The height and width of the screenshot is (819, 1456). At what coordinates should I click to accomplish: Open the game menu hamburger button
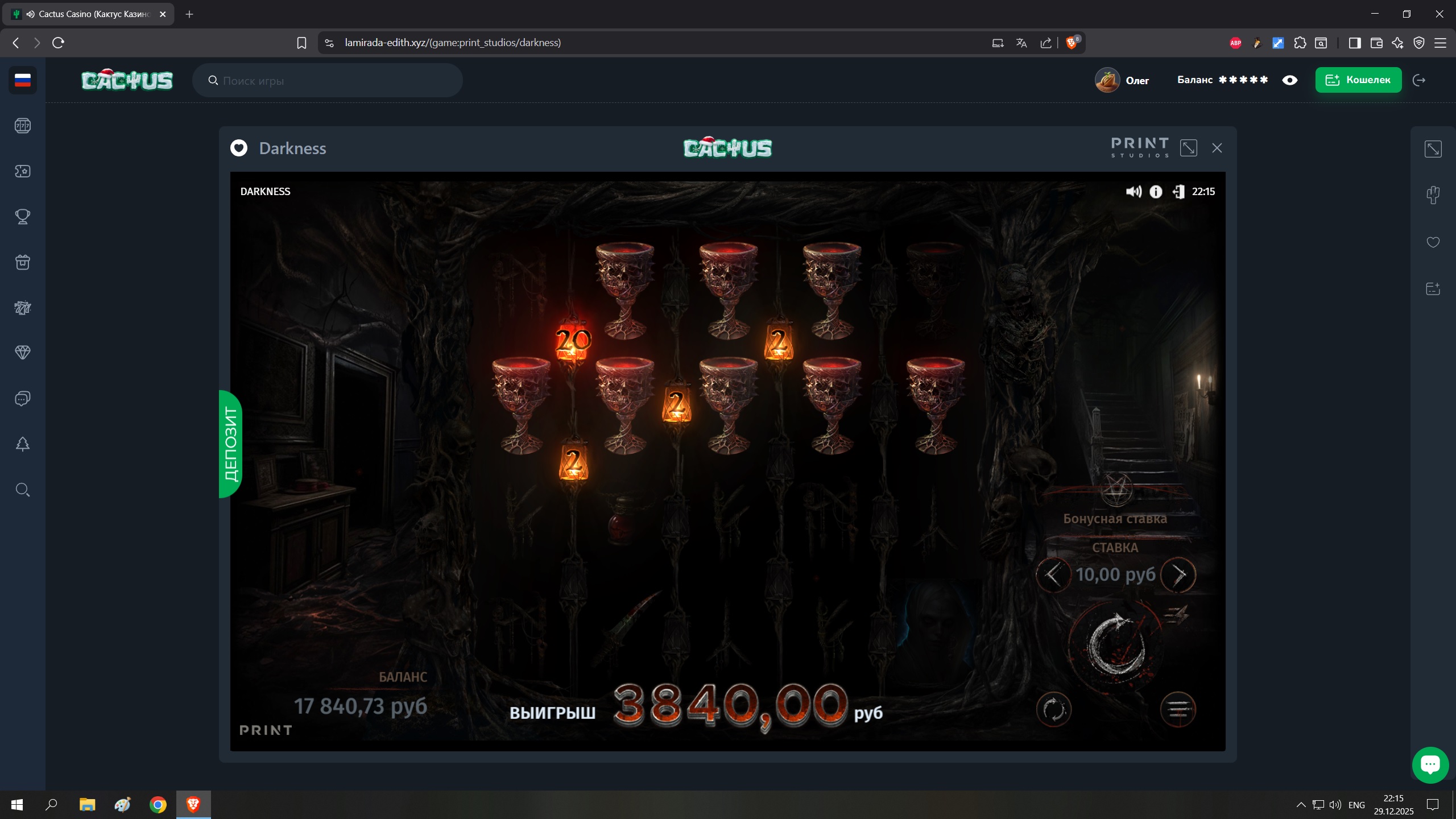[x=1178, y=709]
